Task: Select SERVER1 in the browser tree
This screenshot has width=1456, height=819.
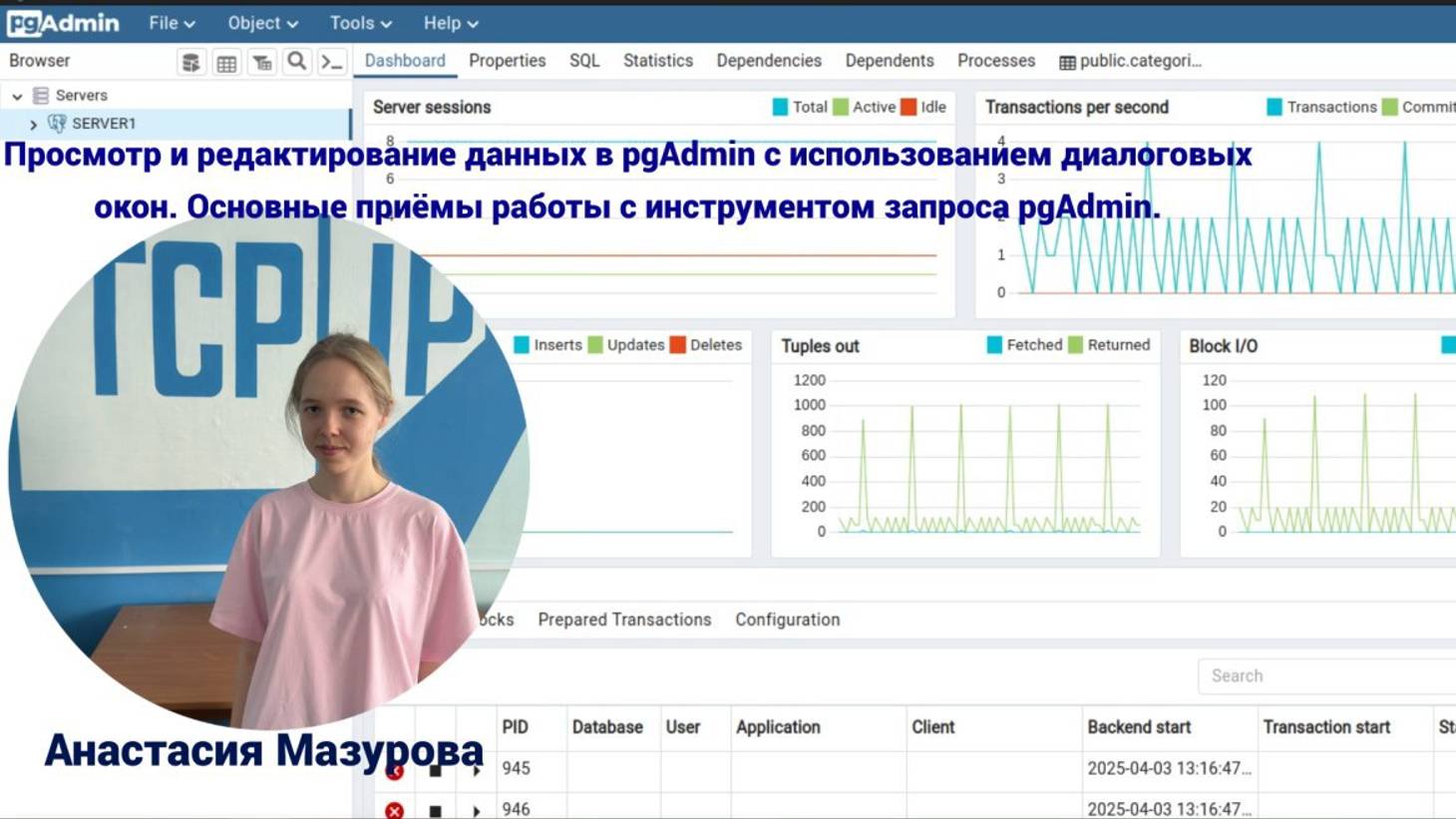Action: (104, 124)
